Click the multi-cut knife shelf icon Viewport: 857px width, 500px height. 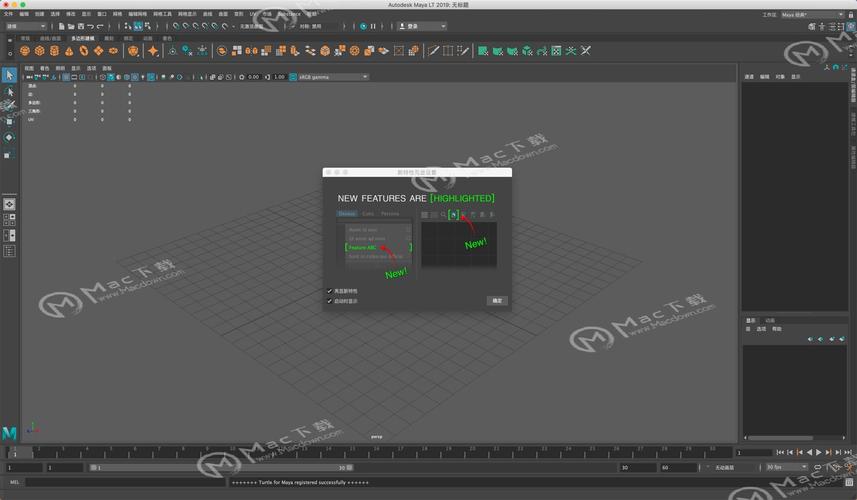coord(433,51)
